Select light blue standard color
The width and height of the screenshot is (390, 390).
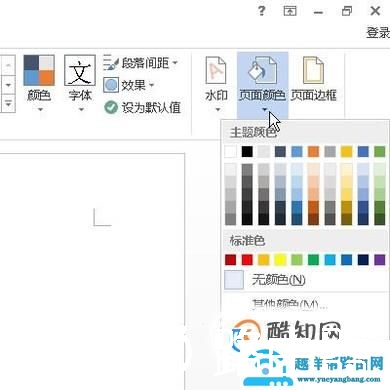[330, 260]
